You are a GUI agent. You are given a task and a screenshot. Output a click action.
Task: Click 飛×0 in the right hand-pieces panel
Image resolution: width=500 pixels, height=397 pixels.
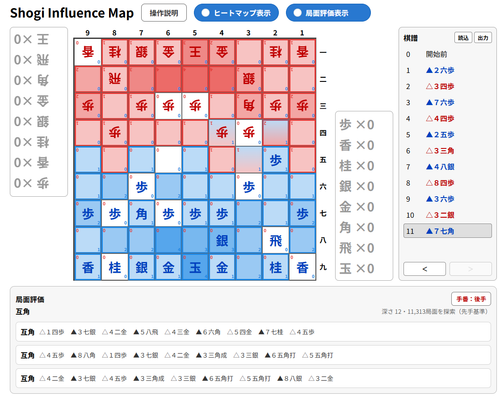click(x=357, y=248)
